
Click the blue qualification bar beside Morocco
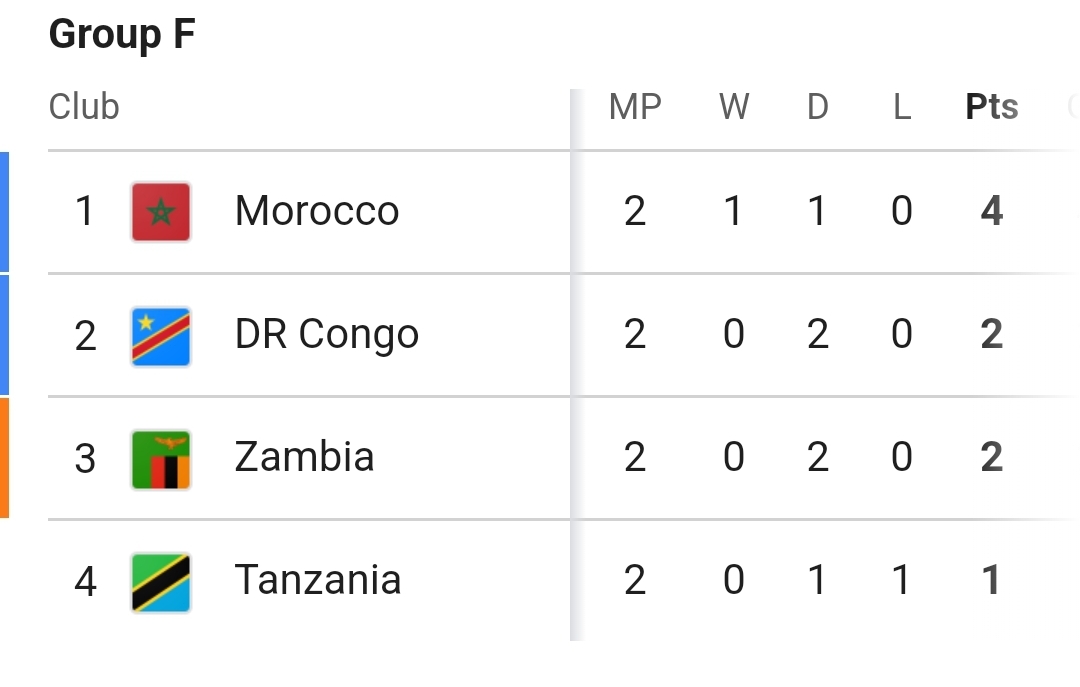pos(4,212)
